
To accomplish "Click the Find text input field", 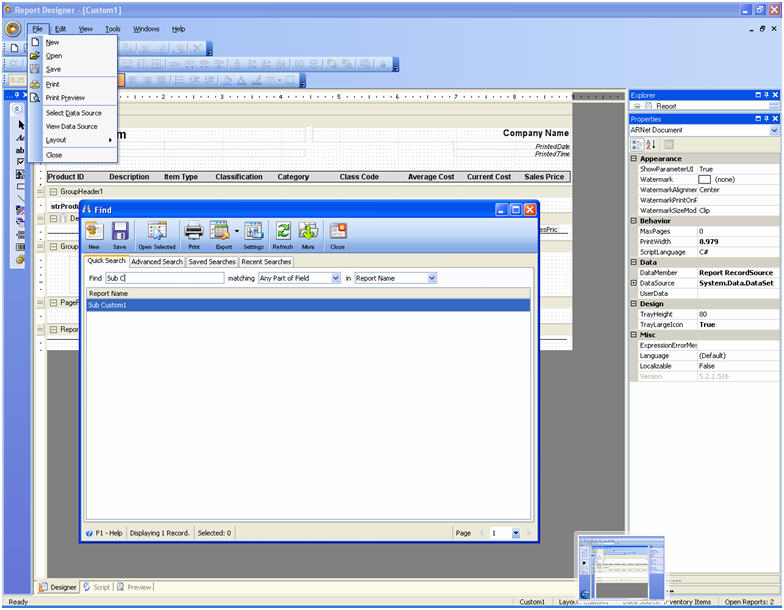I will point(164,278).
